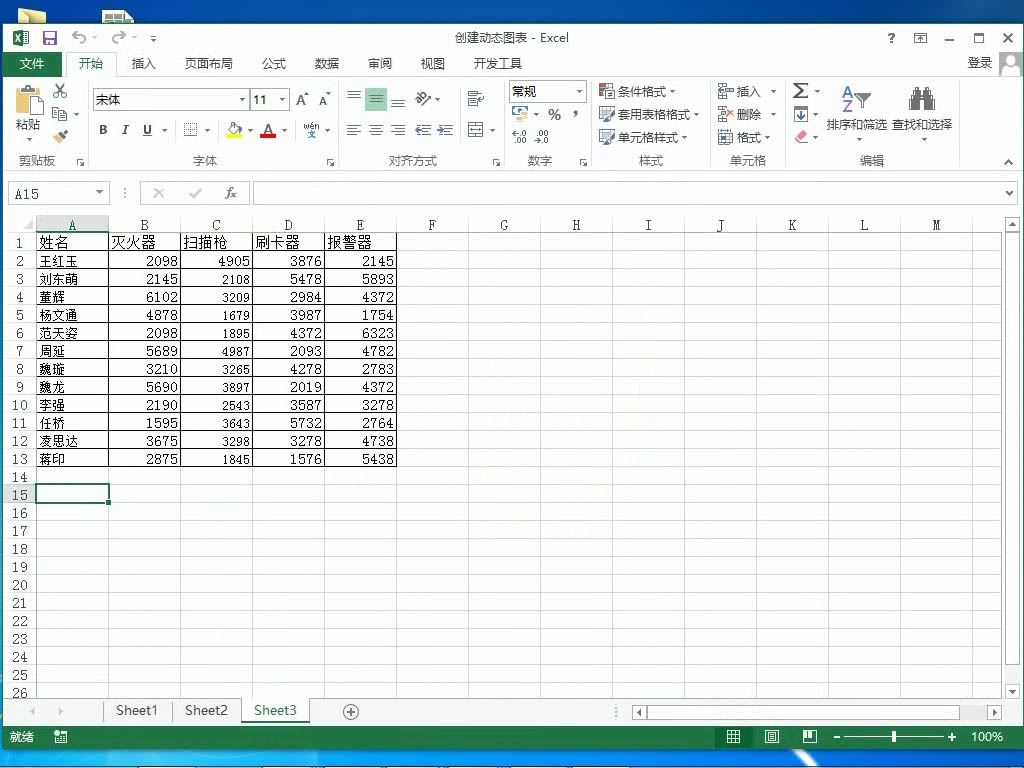Click the borders icon
The height and width of the screenshot is (768, 1024).
click(190, 129)
